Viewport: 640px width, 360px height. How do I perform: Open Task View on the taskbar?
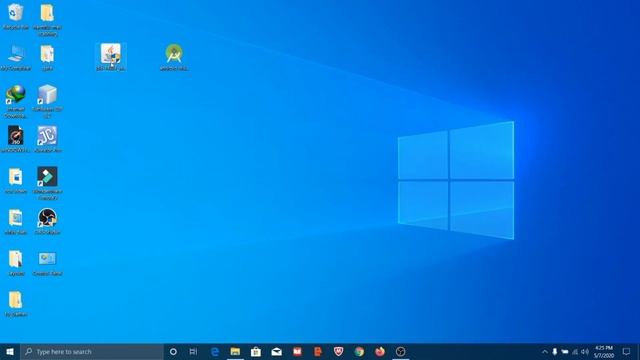193,352
